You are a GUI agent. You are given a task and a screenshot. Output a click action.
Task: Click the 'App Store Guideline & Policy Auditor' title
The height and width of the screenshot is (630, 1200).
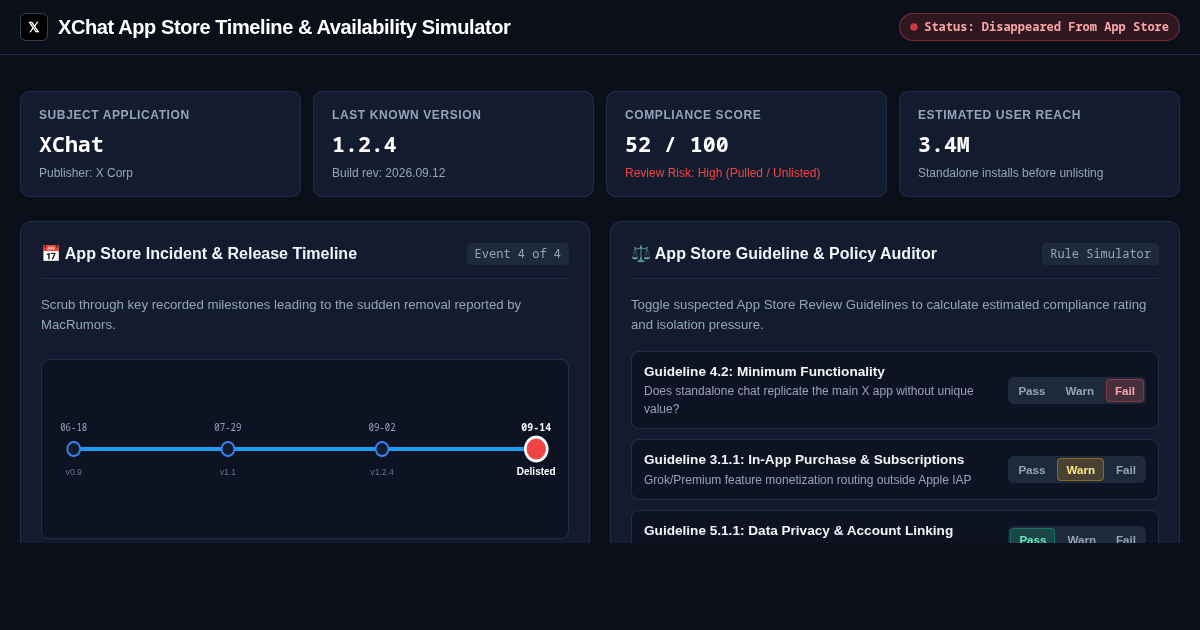pos(796,254)
